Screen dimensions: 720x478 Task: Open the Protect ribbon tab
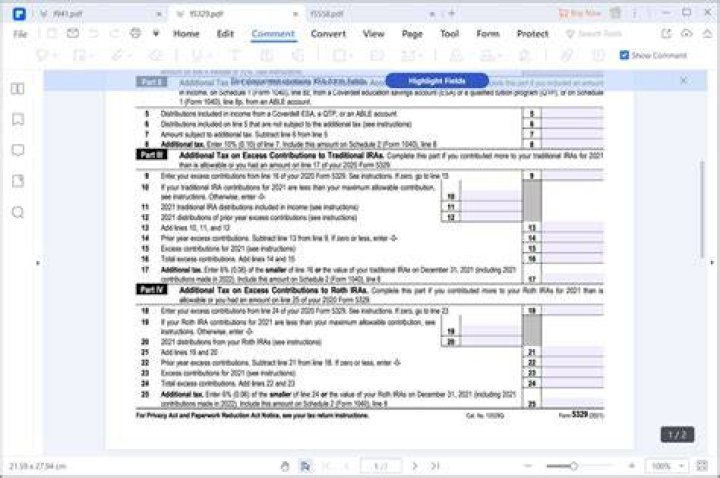532,34
